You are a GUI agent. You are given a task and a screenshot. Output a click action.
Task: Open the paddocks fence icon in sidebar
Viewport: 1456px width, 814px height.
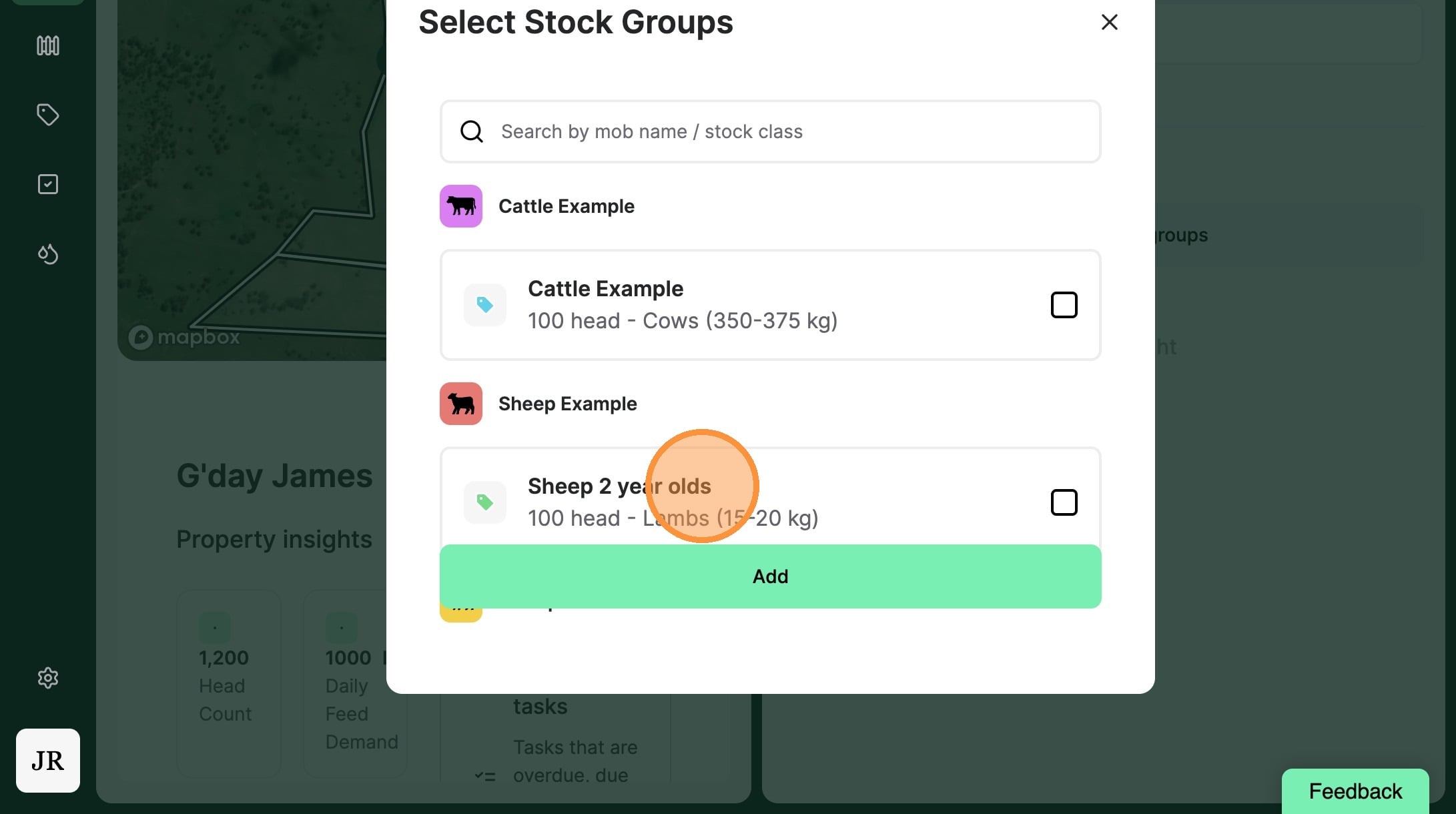coord(47,45)
